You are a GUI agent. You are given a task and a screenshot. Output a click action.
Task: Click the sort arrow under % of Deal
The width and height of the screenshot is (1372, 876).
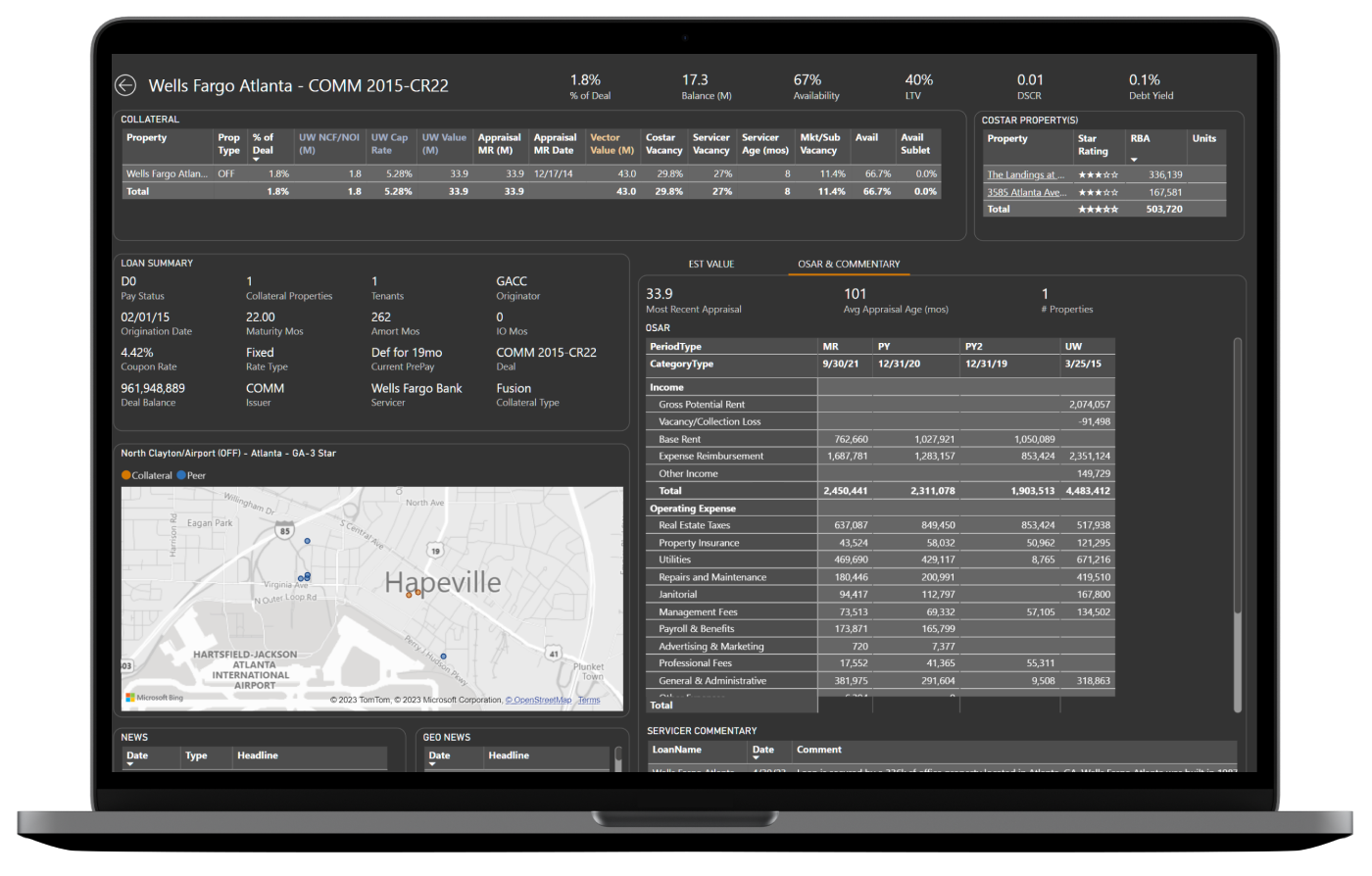[257, 160]
